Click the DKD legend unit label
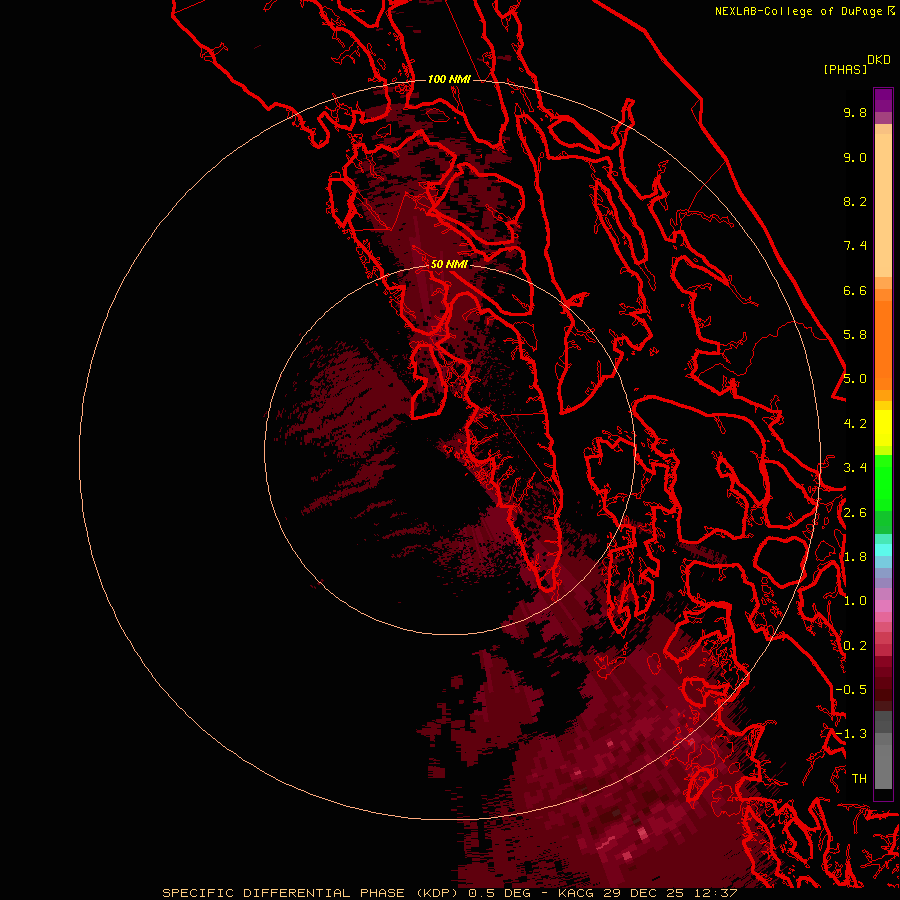Screen dimensions: 900x900 (879, 60)
